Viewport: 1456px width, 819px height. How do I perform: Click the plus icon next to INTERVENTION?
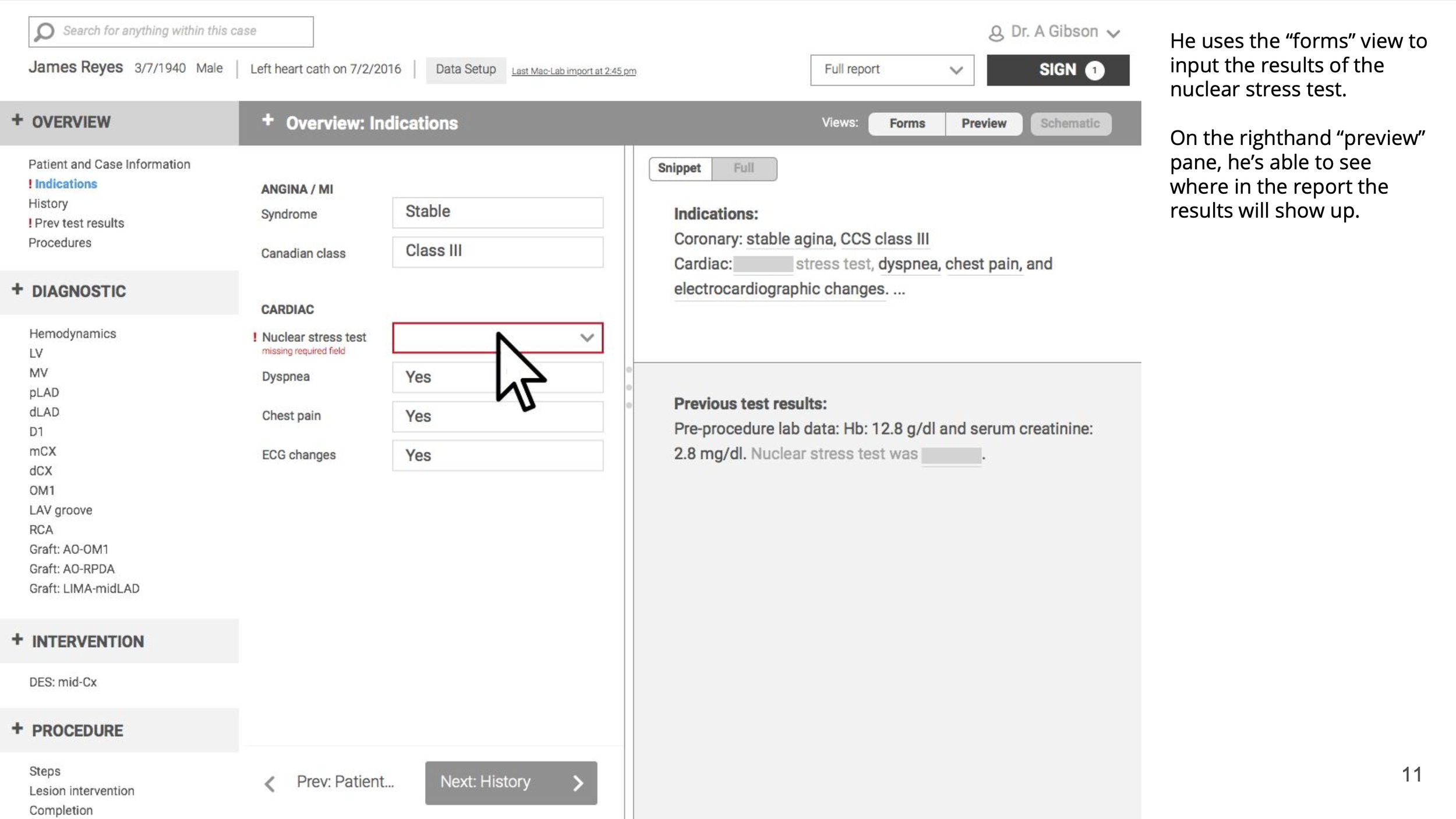click(x=17, y=639)
